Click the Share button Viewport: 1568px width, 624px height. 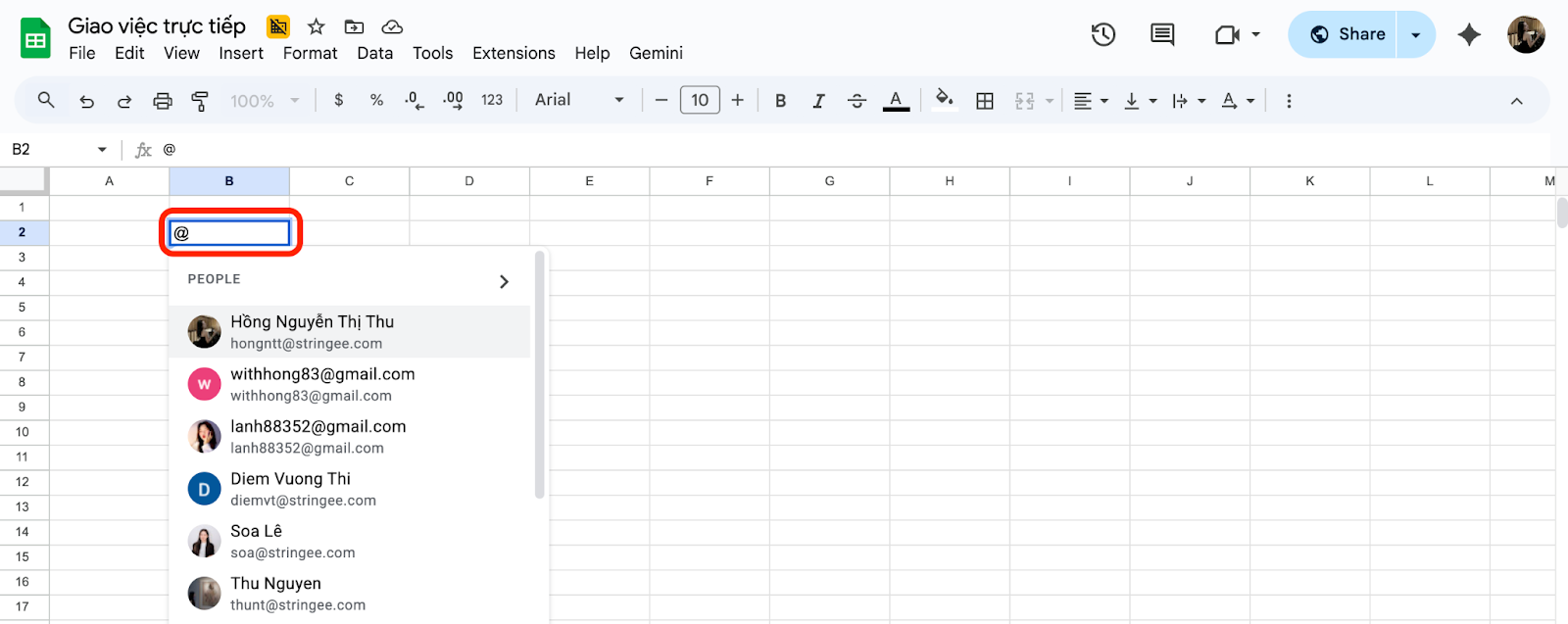[1347, 35]
